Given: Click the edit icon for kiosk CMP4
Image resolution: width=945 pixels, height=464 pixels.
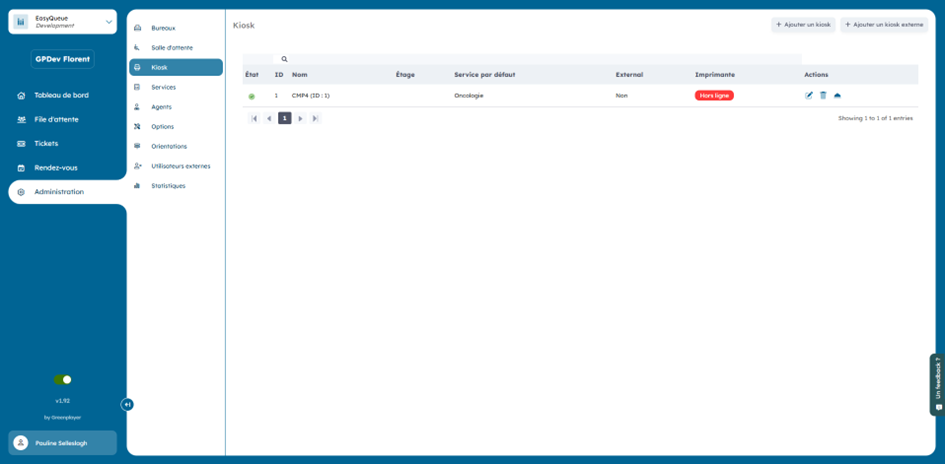Looking at the screenshot, I should coord(809,96).
